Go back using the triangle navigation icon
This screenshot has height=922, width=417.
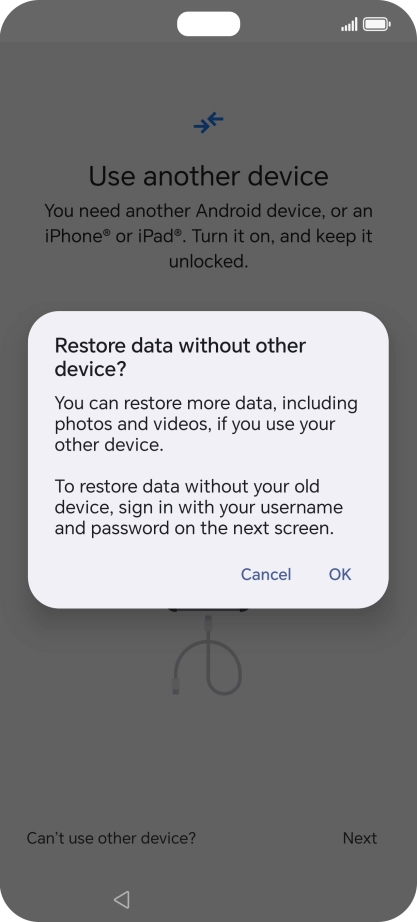pyautogui.click(x=121, y=899)
